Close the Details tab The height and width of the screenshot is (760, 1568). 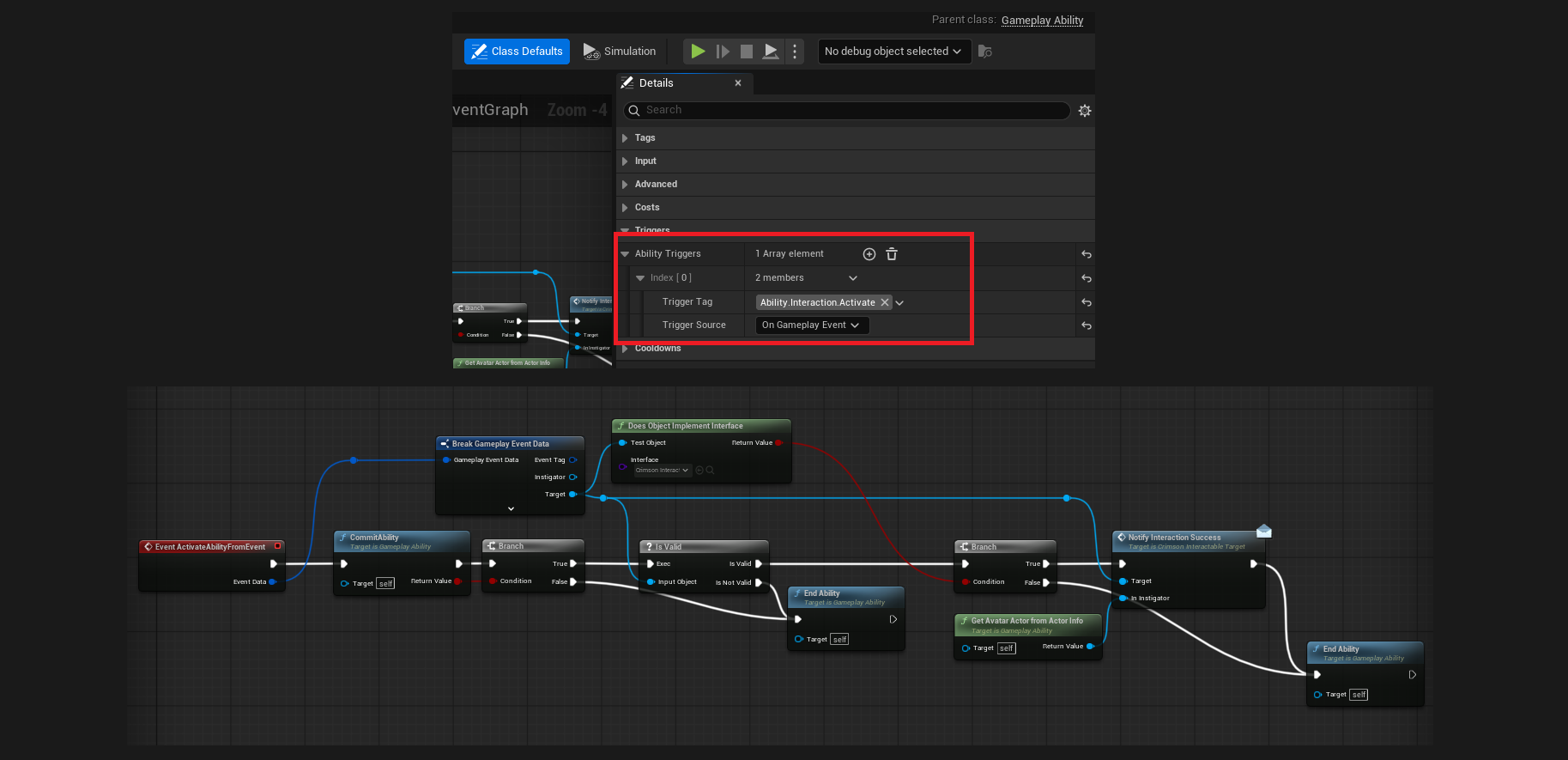pos(738,83)
